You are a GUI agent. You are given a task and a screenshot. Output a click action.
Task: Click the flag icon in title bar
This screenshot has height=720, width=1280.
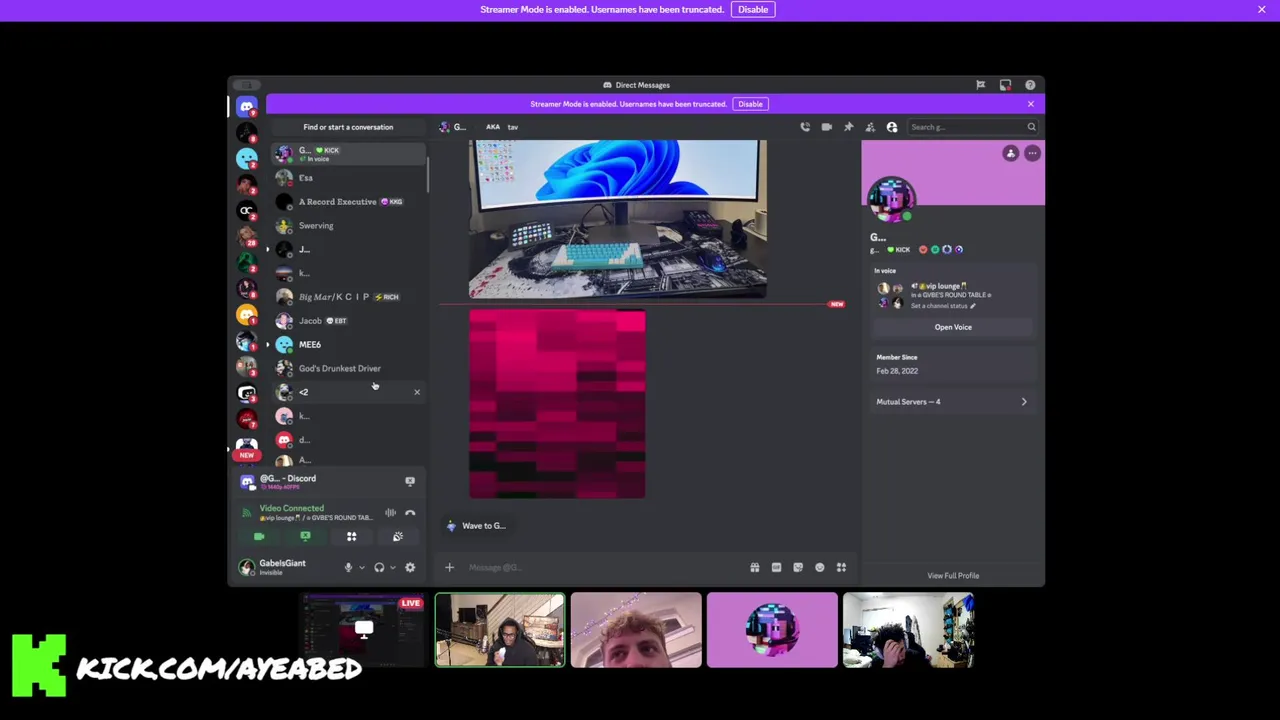point(980,85)
